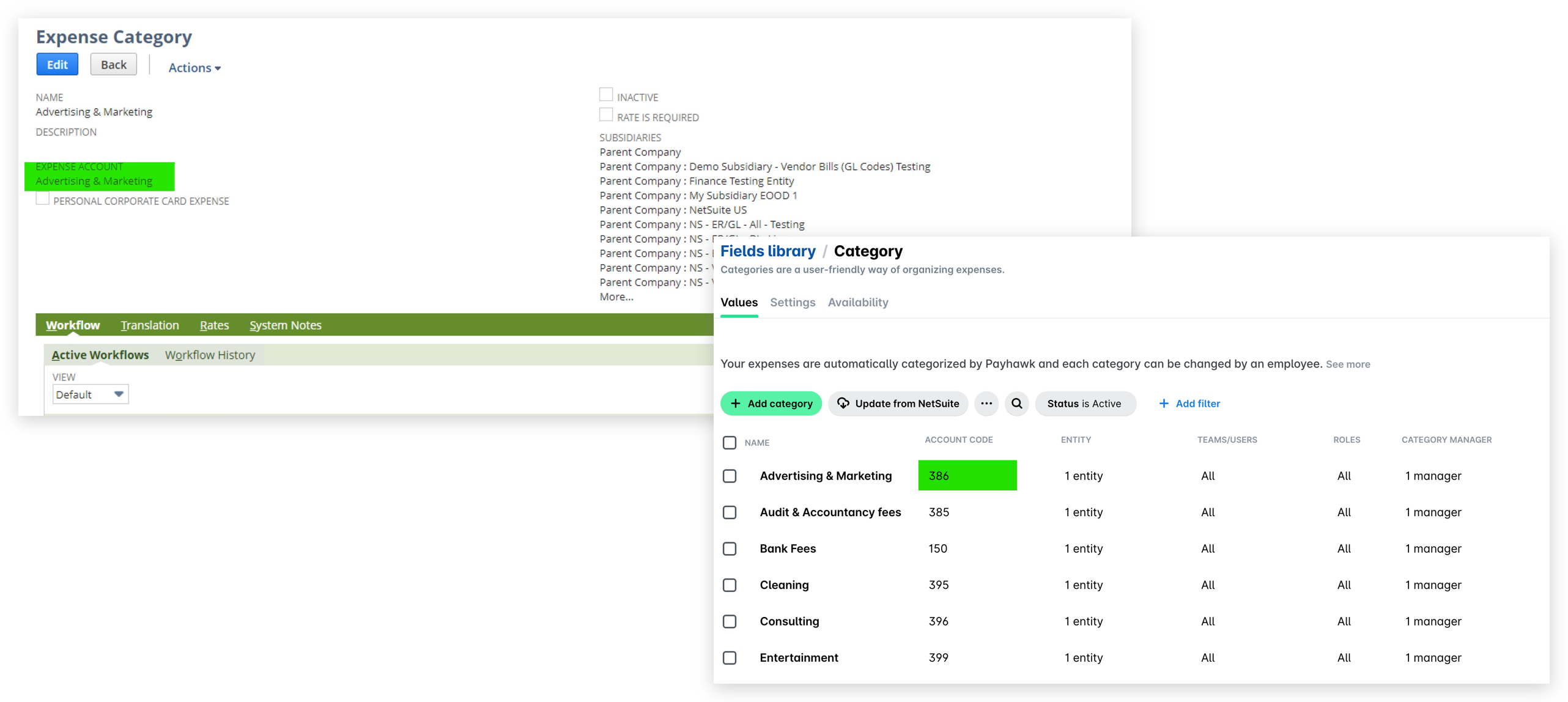Select the Active Workflows tab
Screen dimensions: 1568x702
[100, 355]
